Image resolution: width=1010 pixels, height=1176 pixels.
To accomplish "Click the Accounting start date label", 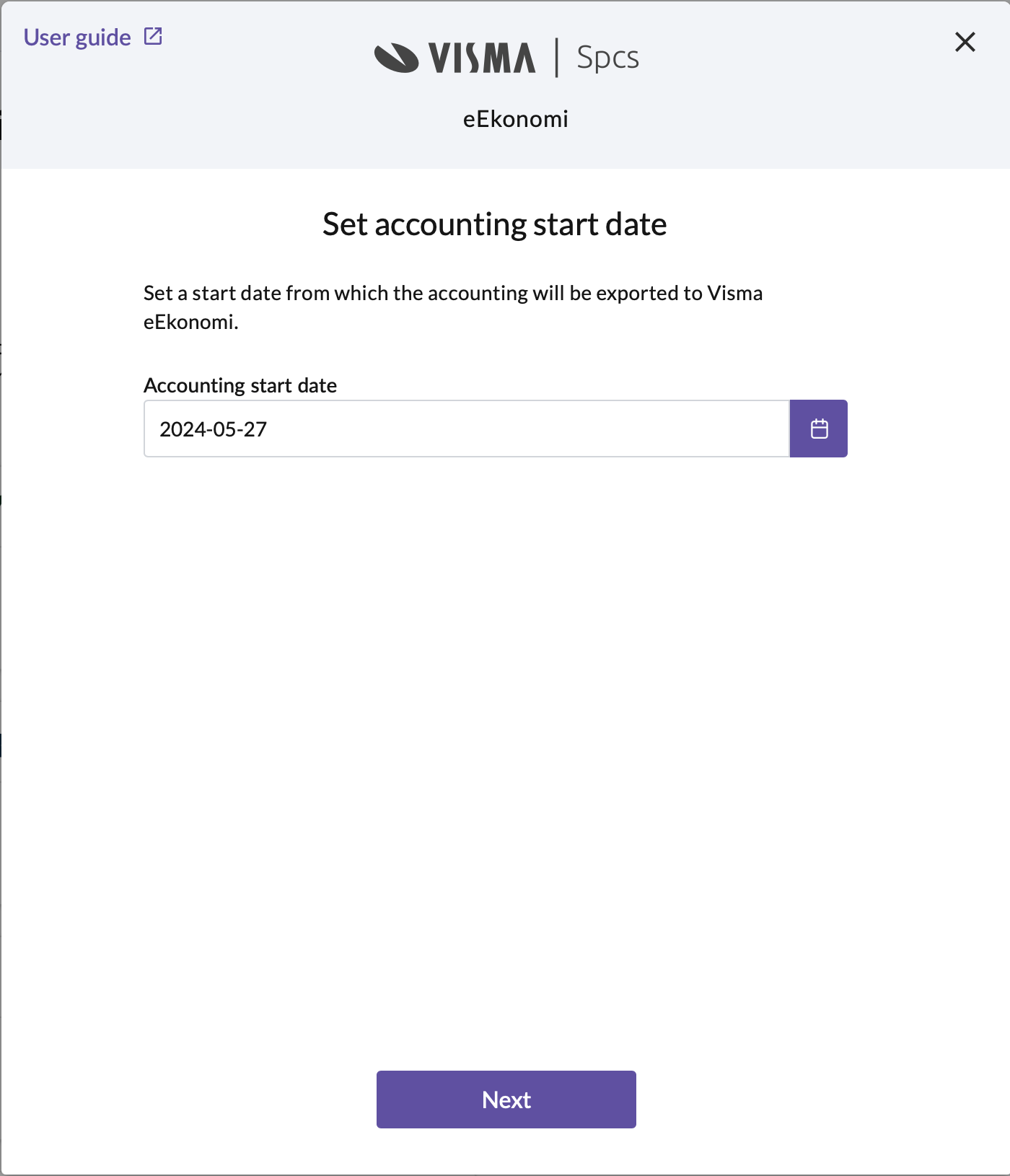I will tap(240, 385).
